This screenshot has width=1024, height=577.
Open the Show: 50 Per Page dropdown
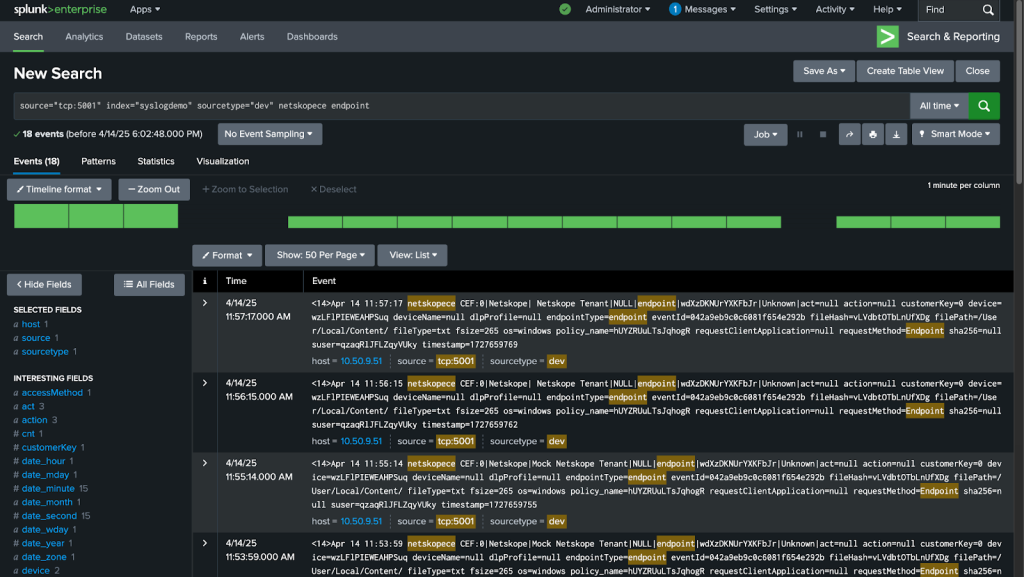click(x=320, y=255)
